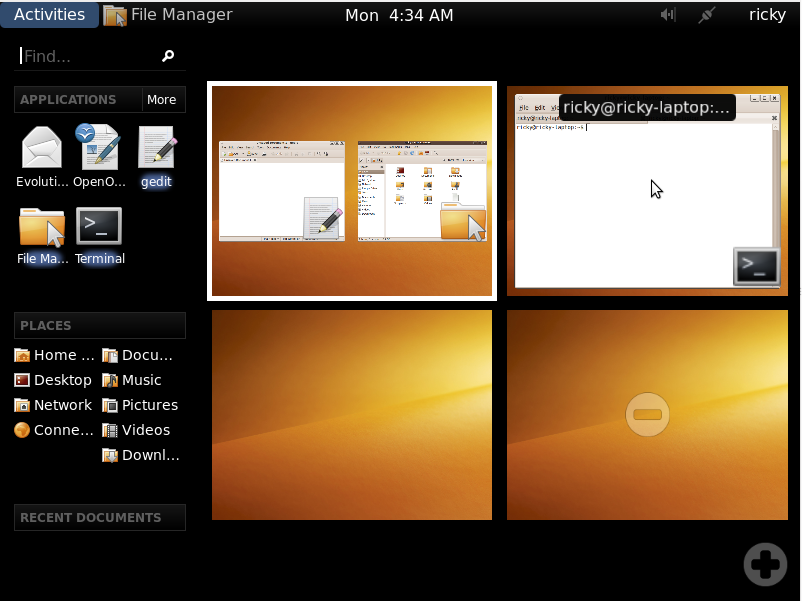Open the Downloads folder place
The image size is (802, 601).
tap(141, 455)
